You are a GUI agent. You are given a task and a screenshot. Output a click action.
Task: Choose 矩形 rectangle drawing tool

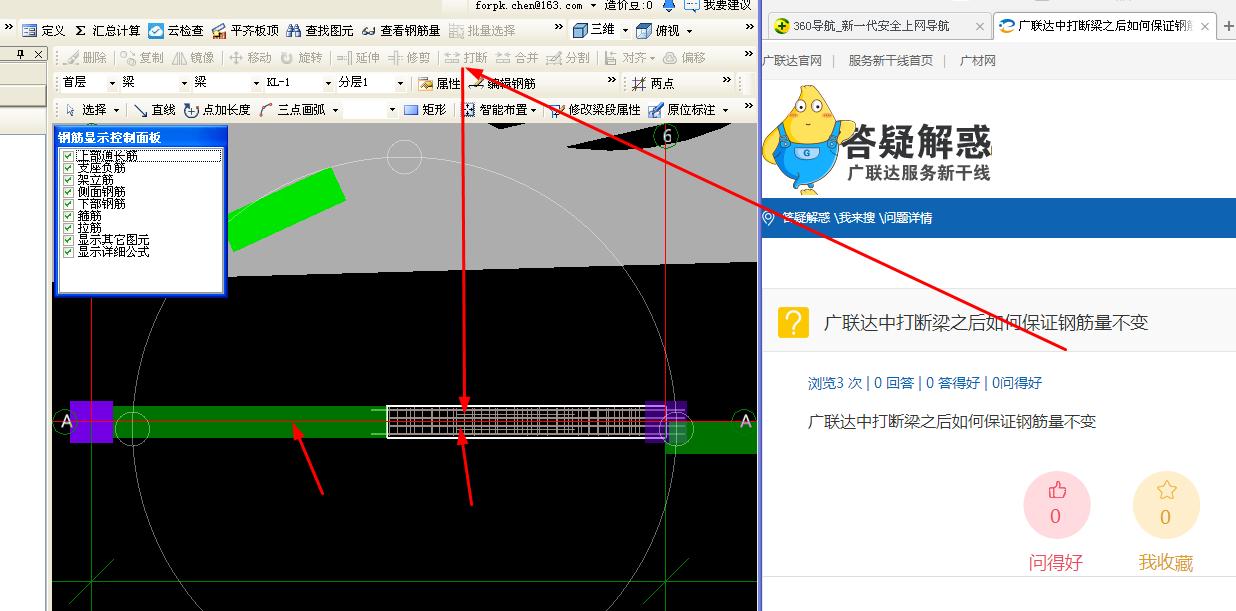coord(425,110)
